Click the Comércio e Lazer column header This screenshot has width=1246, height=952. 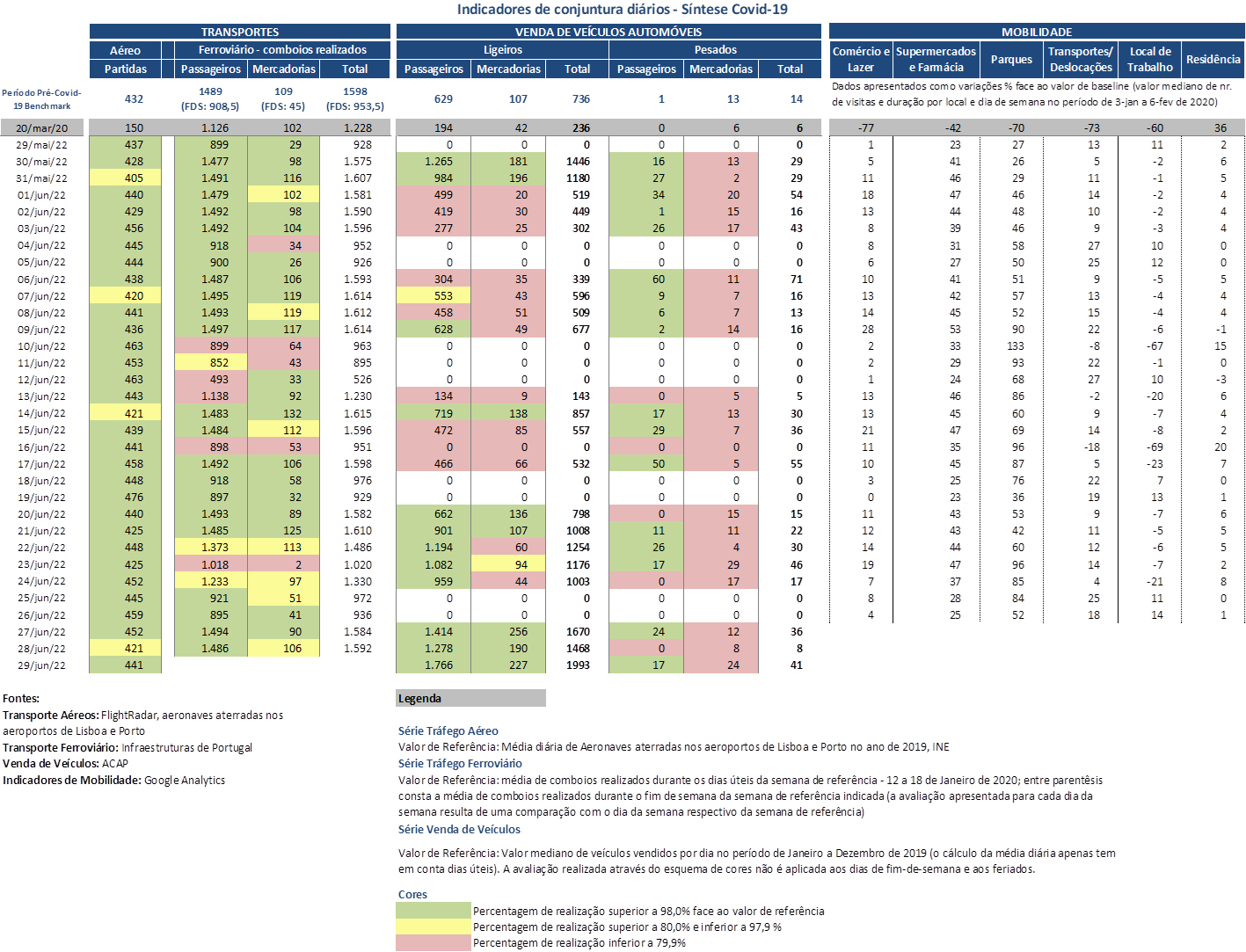[x=861, y=59]
